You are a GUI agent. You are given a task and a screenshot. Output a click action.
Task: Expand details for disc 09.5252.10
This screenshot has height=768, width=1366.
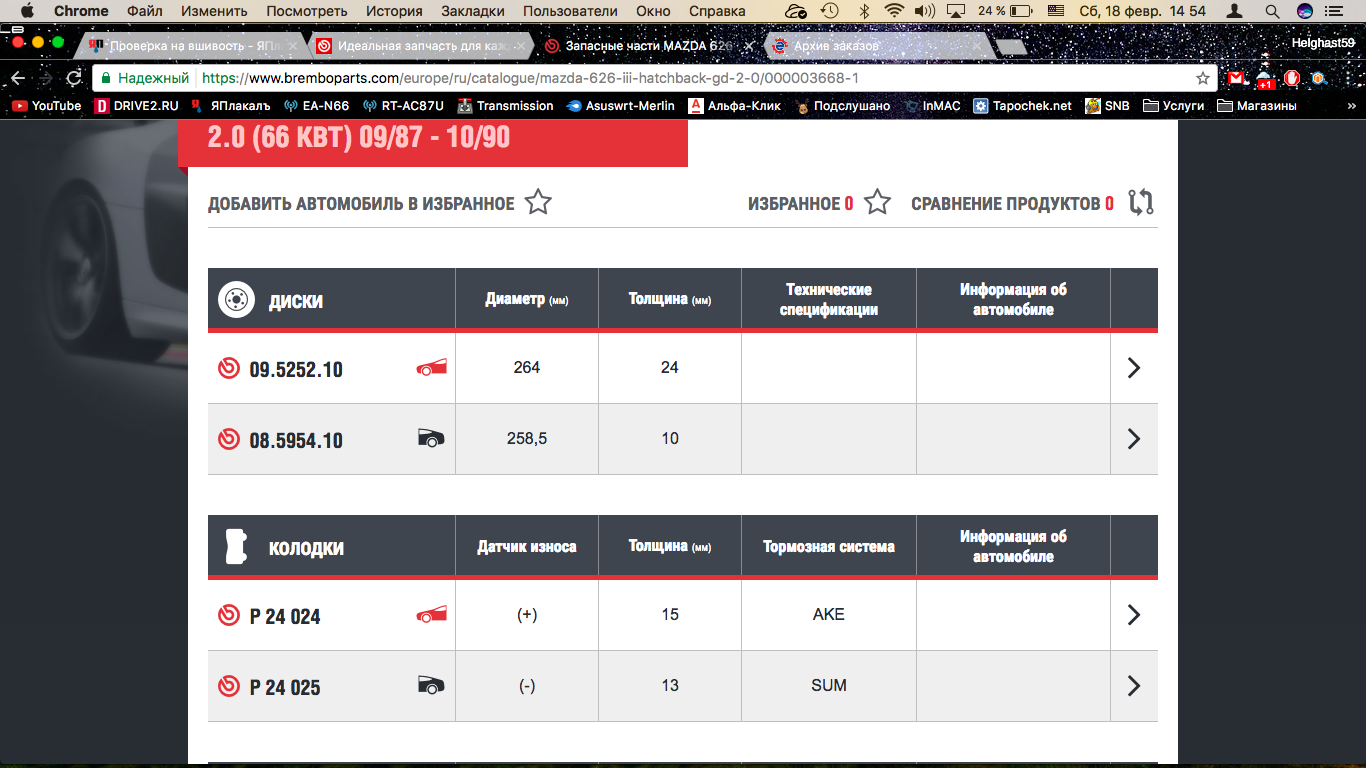1134,368
